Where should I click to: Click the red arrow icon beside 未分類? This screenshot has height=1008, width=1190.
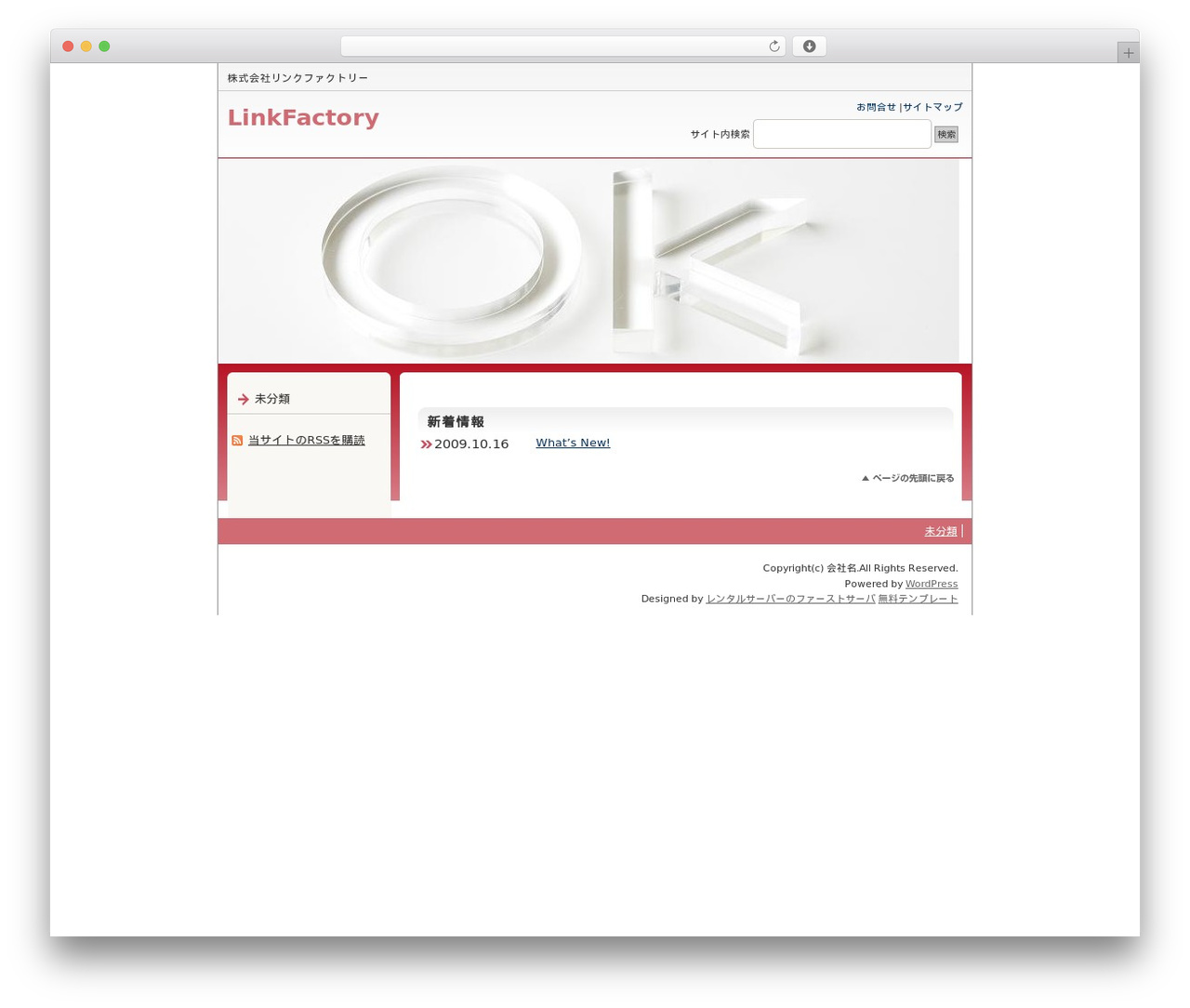244,399
